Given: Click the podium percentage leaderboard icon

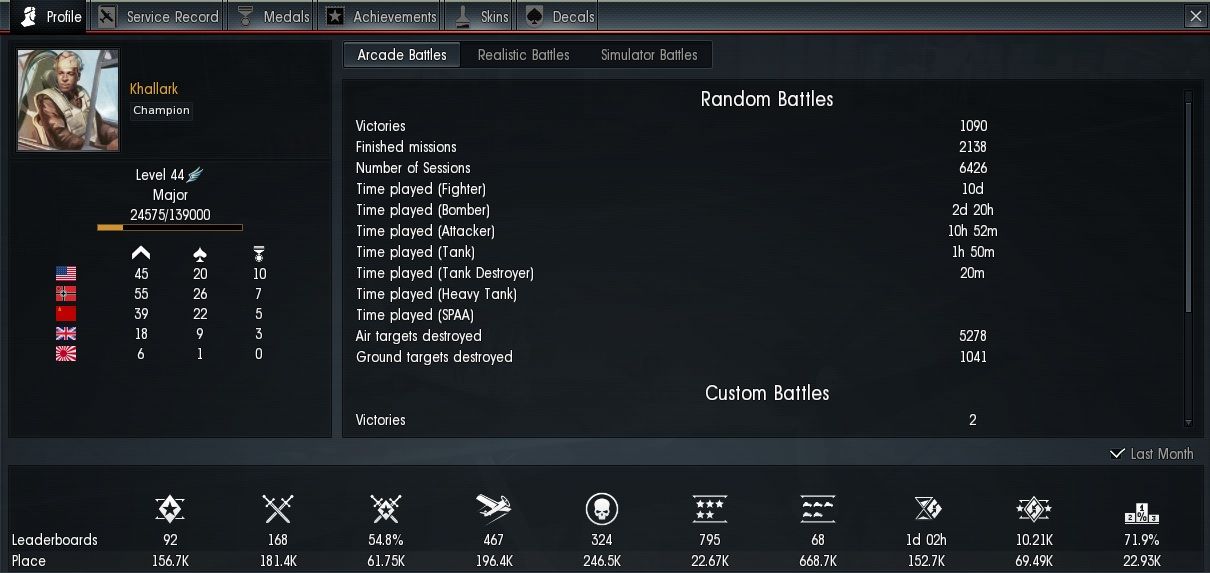Looking at the screenshot, I should (x=1141, y=512).
